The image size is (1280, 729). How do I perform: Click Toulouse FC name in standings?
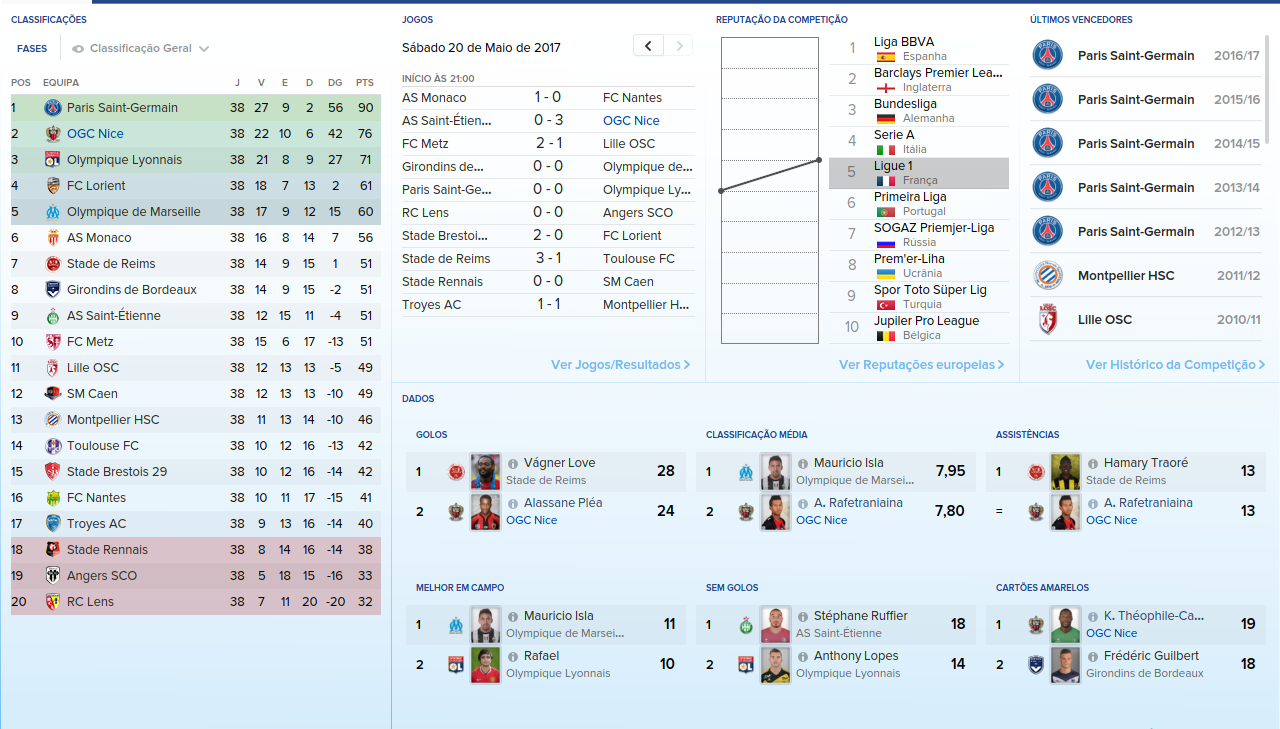tap(103, 445)
